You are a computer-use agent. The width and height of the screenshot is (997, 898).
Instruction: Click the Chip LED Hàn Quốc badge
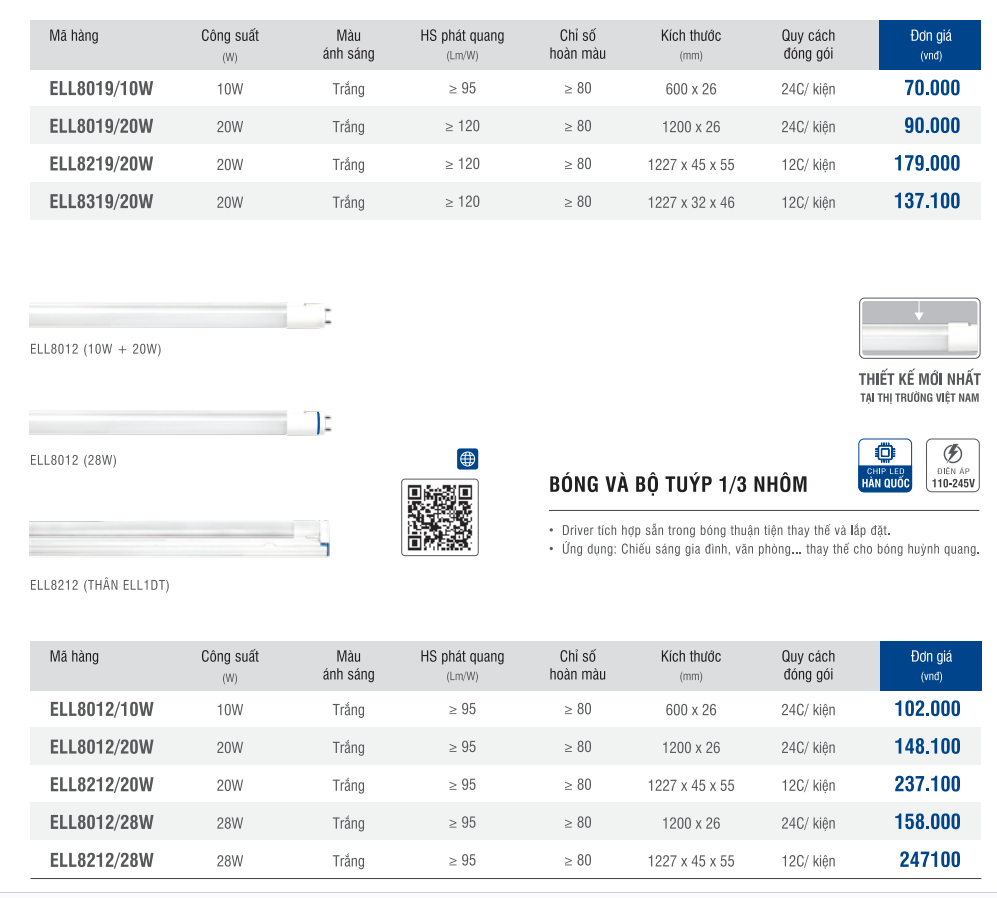pos(885,465)
